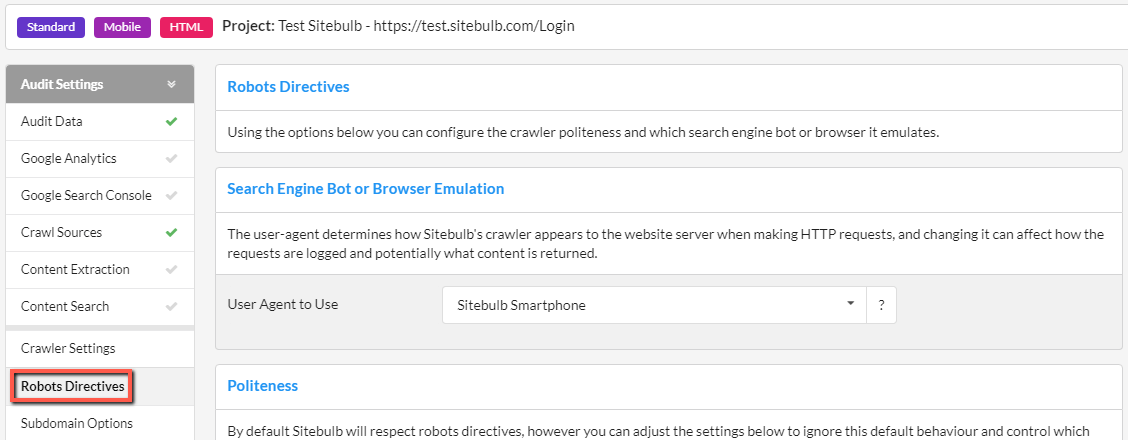Click the Standard badge
The image size is (1128, 440).
(x=51, y=27)
